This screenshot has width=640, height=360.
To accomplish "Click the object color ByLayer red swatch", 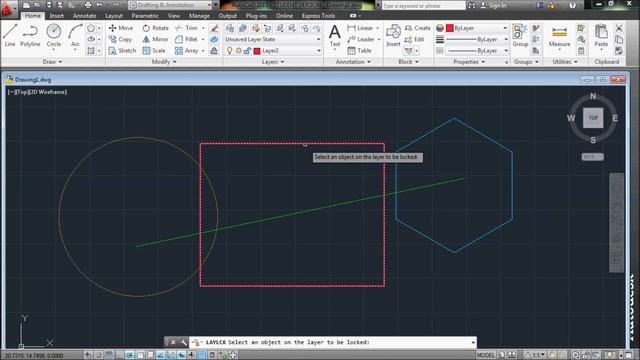I will pyautogui.click(x=450, y=28).
